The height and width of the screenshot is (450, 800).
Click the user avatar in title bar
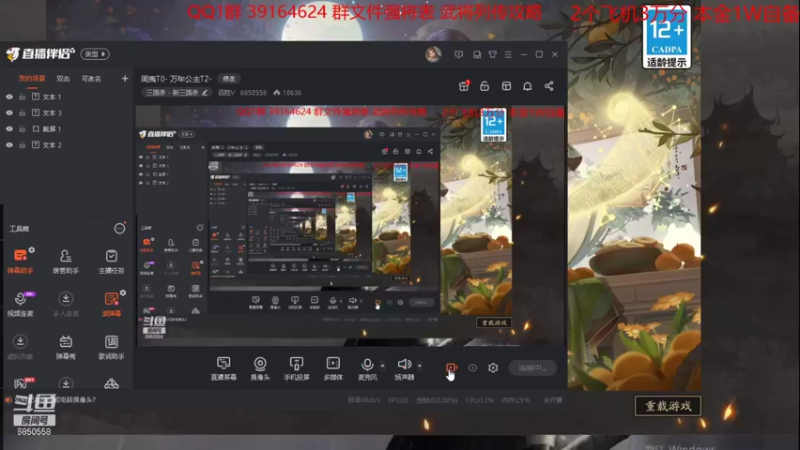(433, 54)
